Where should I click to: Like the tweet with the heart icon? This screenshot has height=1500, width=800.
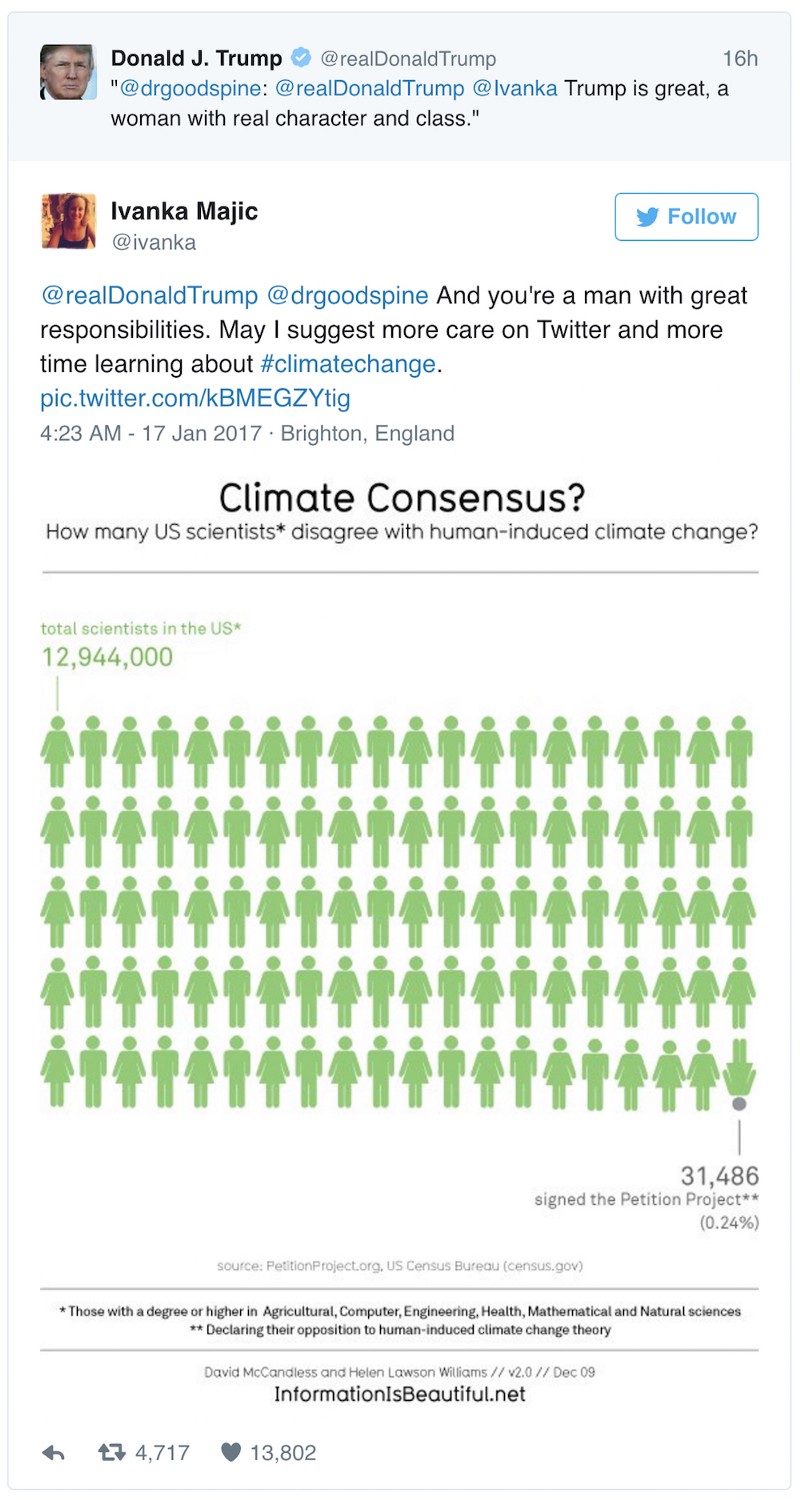pos(231,1452)
